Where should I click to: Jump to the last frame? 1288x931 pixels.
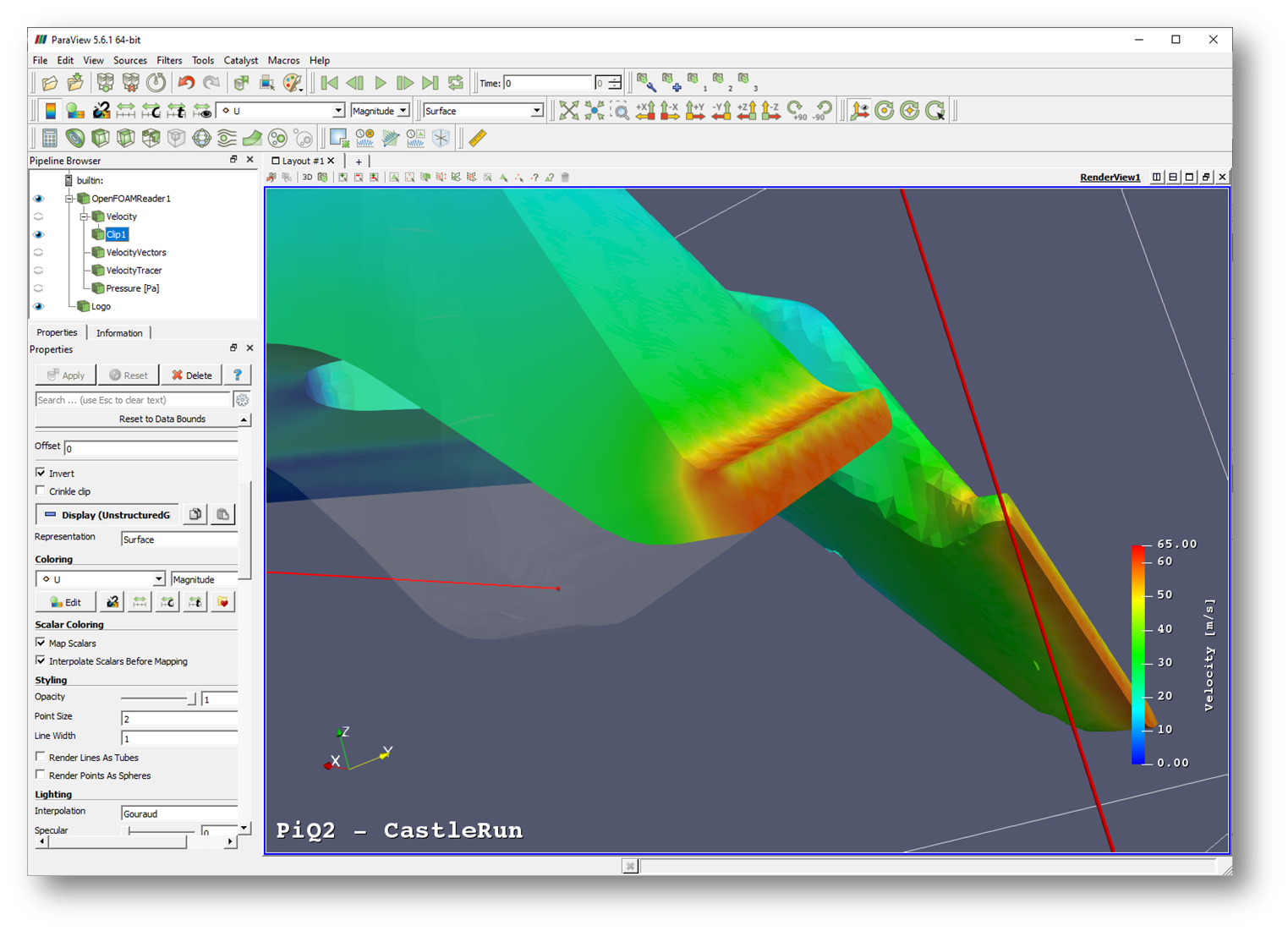point(430,83)
